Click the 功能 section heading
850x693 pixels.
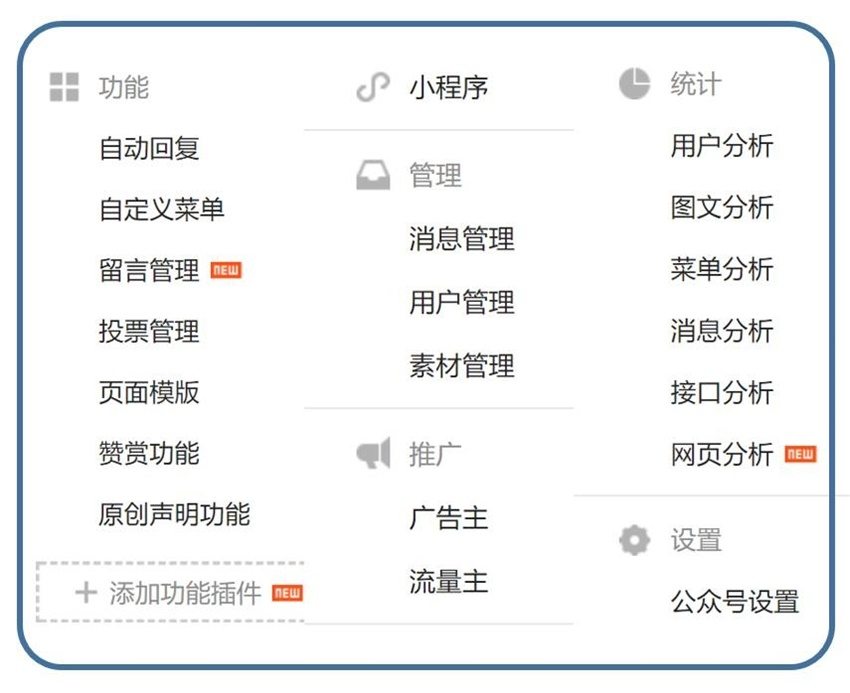[x=124, y=87]
